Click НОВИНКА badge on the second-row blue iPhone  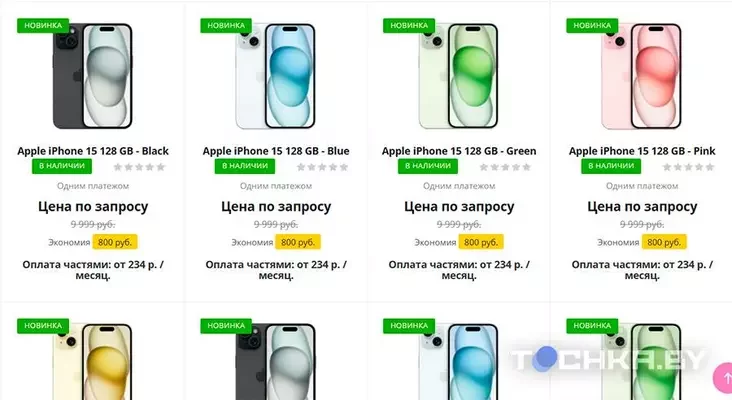click(409, 326)
